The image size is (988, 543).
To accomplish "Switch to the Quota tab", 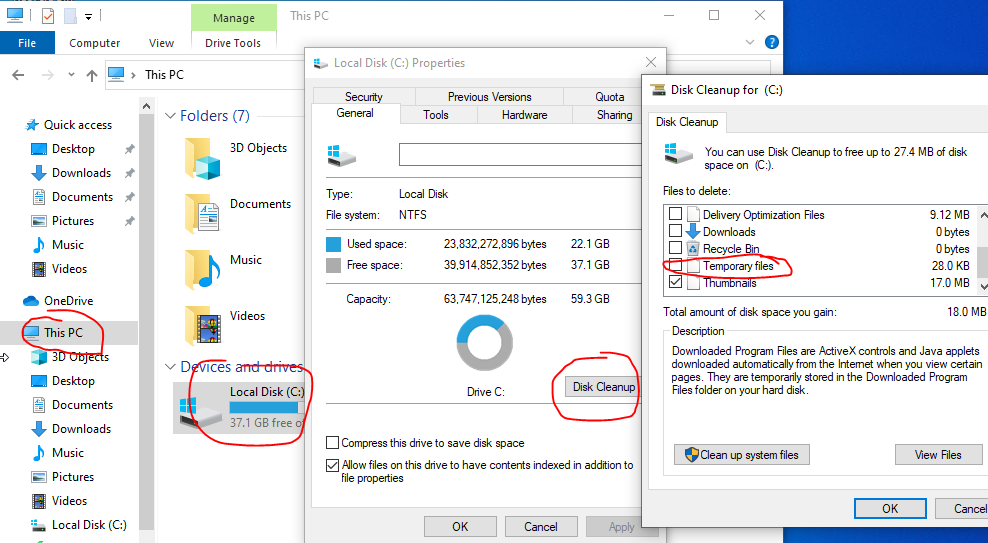I will [x=610, y=96].
